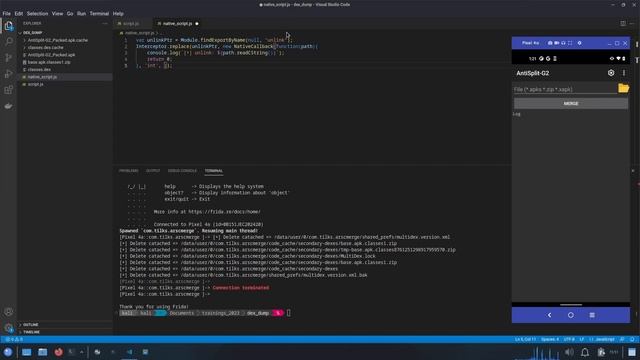
Task: Open the Selection menu
Action: click(38, 13)
